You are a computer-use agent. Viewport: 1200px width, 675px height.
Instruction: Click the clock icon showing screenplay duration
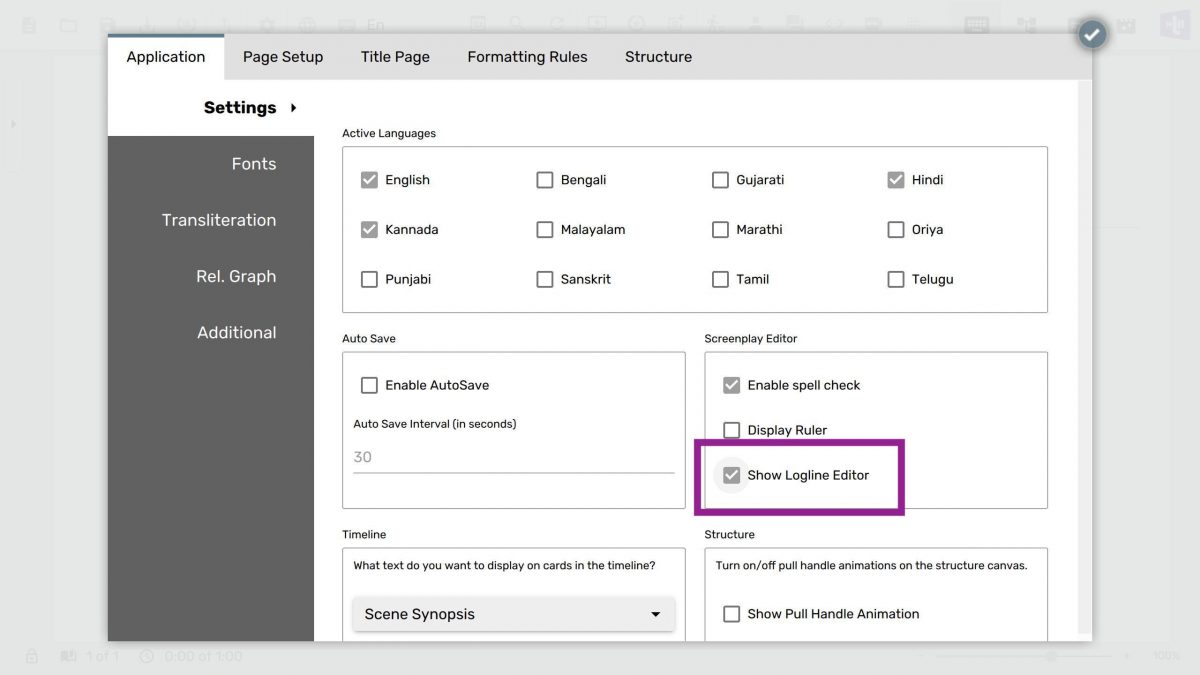pyautogui.click(x=146, y=656)
